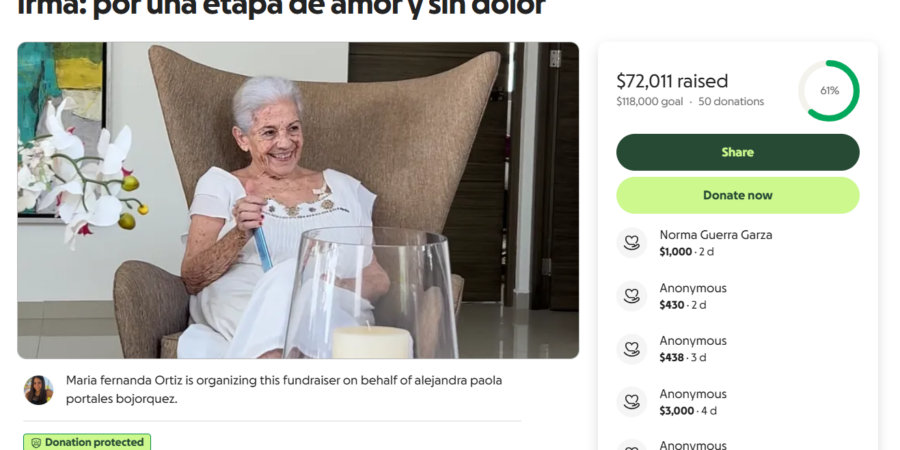Share this fundraiser
This screenshot has height=450, width=900.
click(738, 152)
